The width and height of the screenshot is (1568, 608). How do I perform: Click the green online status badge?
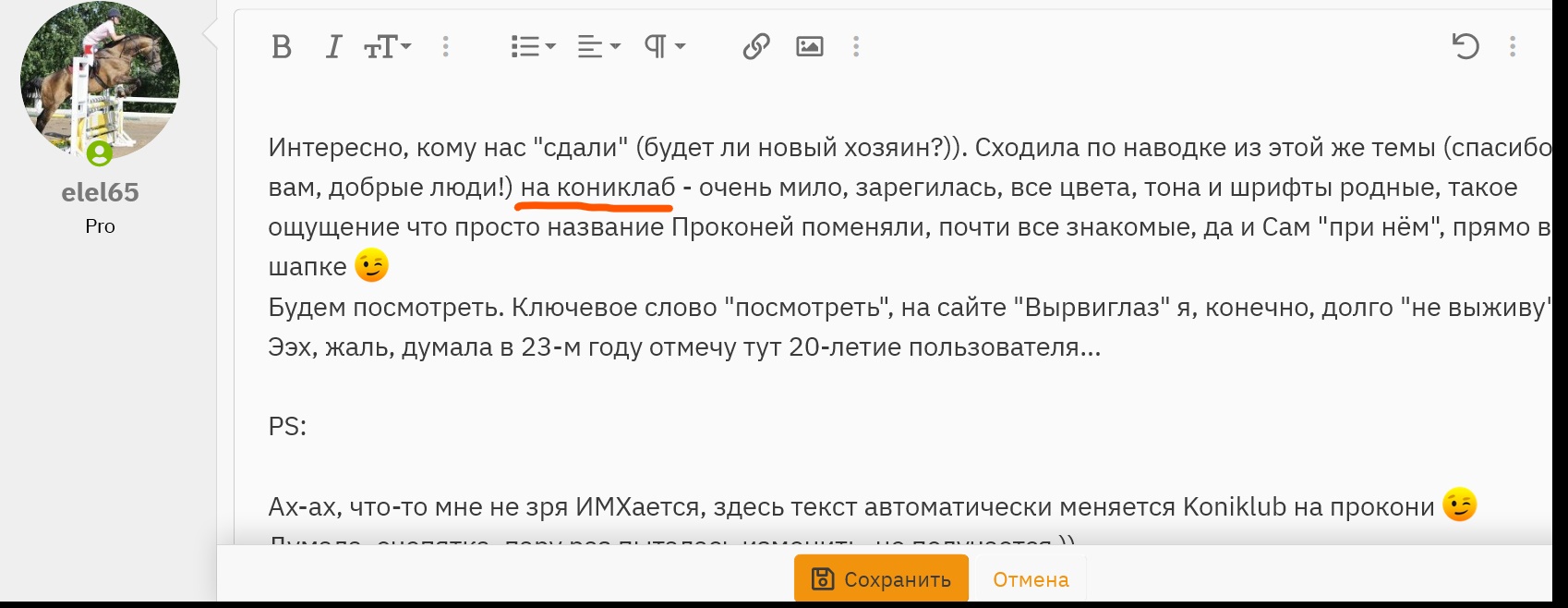(100, 152)
